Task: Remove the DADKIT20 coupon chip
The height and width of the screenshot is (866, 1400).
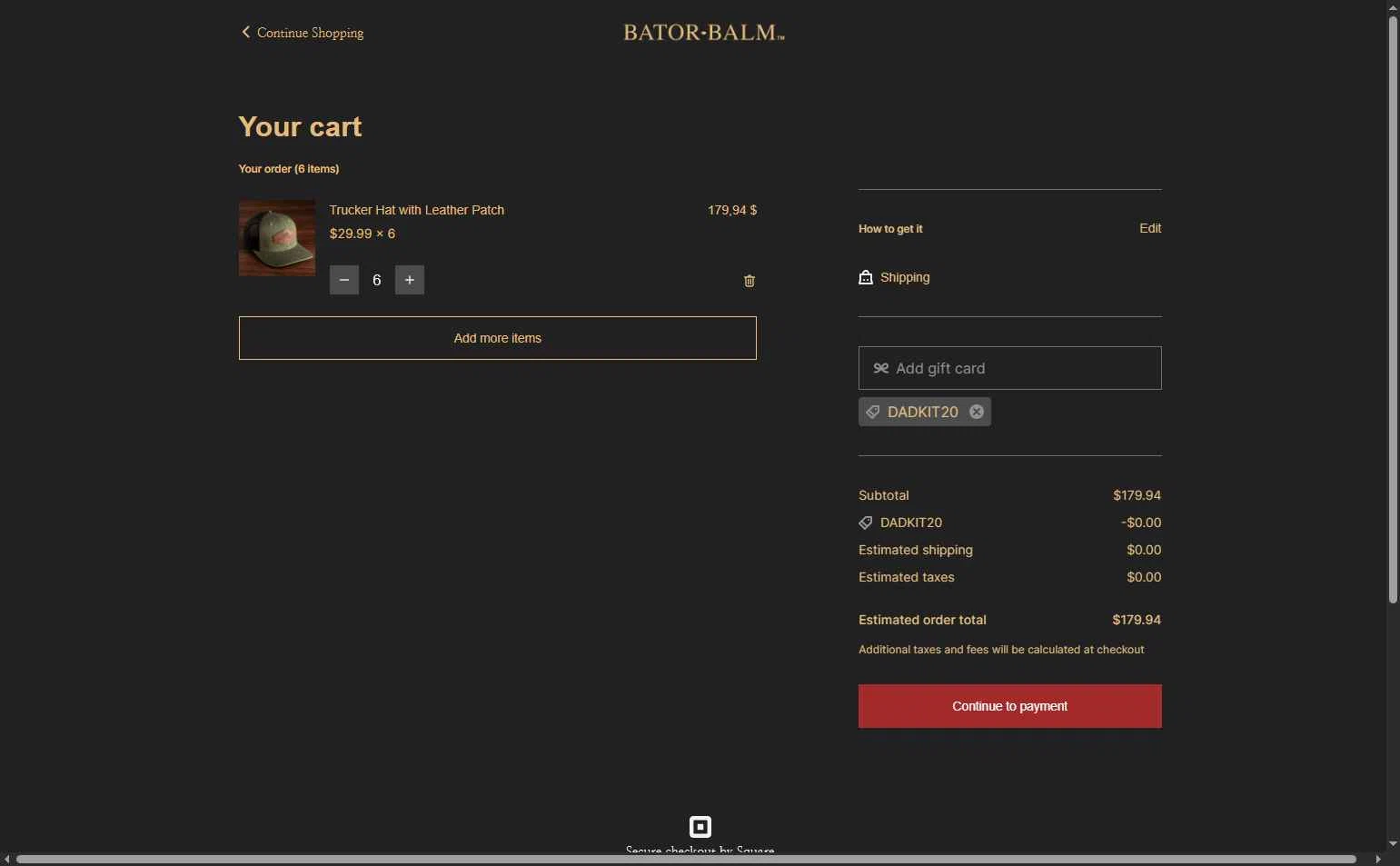Action: coord(977,412)
